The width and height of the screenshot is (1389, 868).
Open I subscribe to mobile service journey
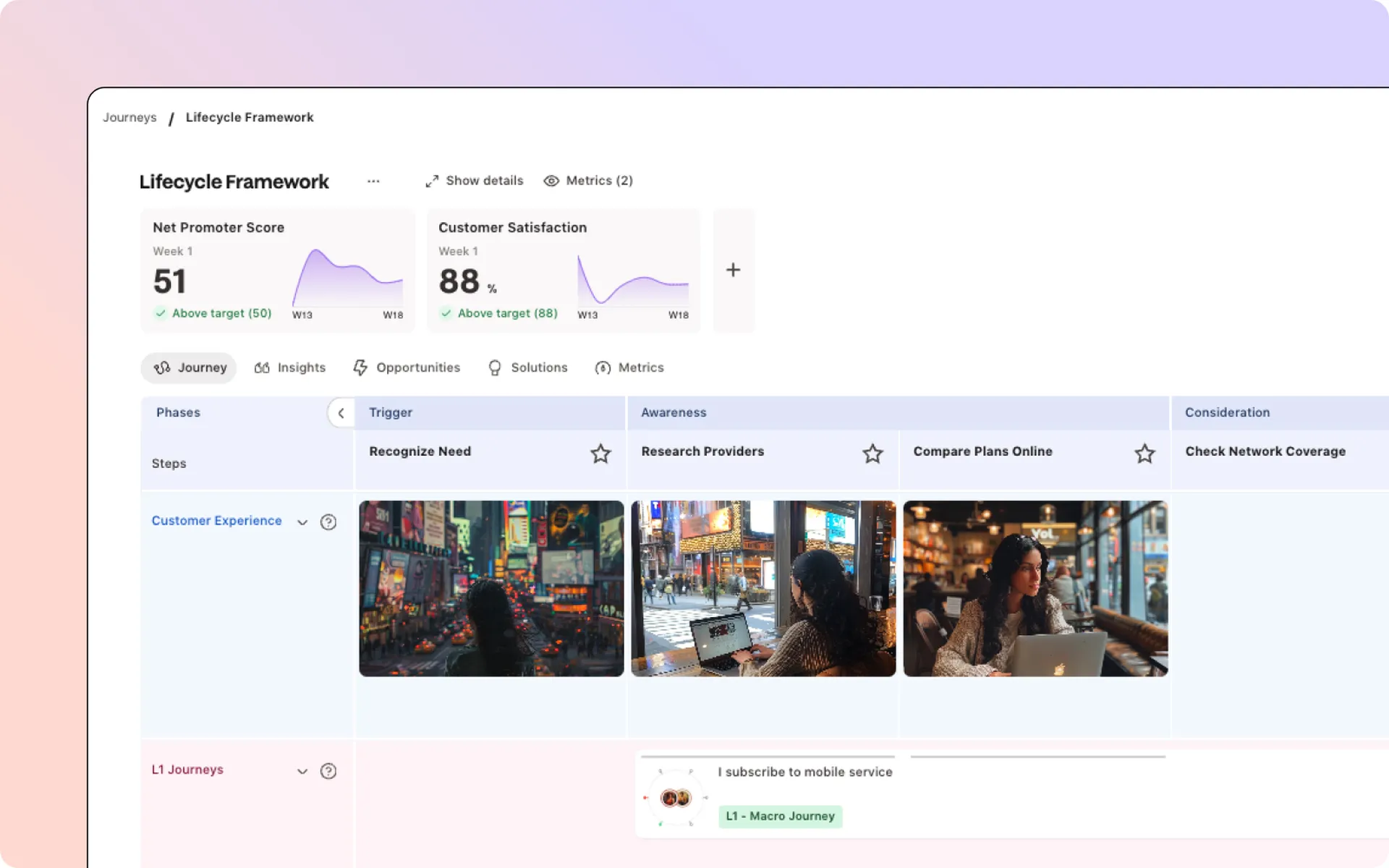805,772
